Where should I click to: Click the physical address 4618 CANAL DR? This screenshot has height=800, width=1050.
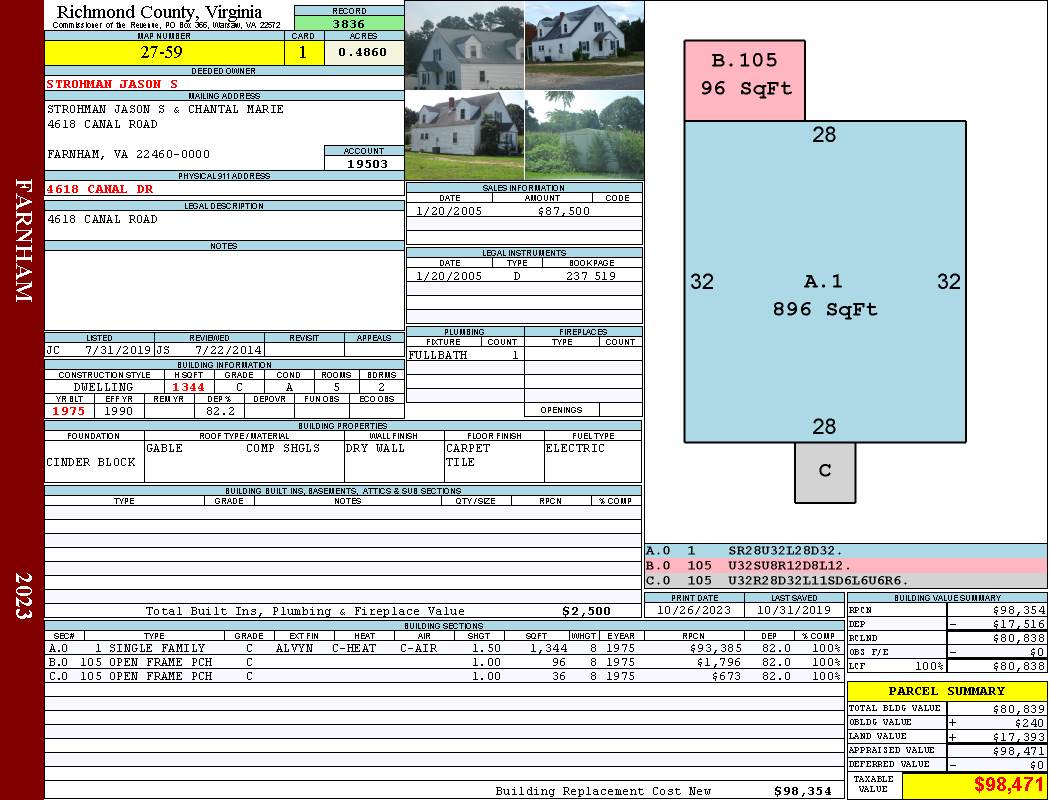click(100, 188)
